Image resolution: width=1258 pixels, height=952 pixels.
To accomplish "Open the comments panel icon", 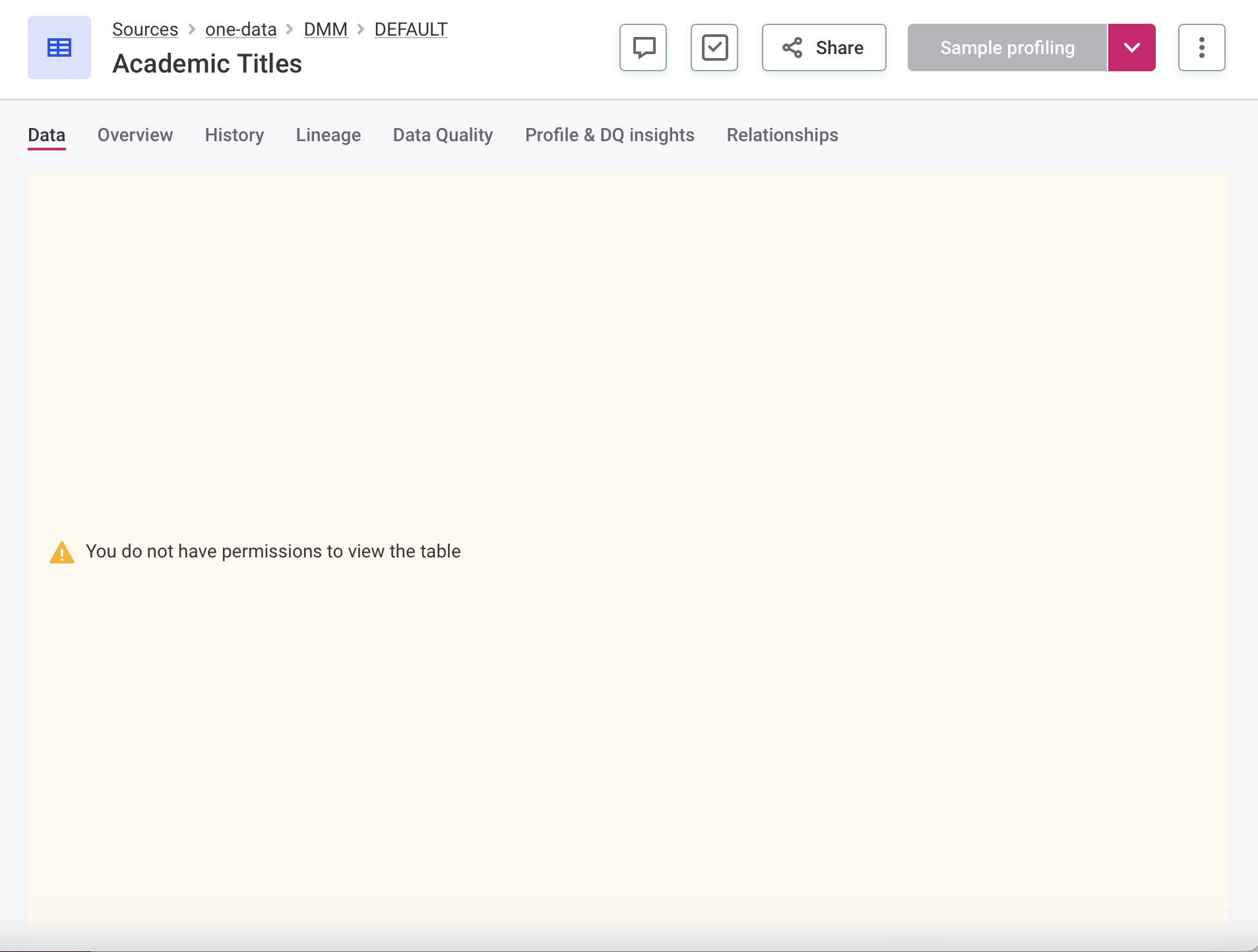I will (x=642, y=47).
